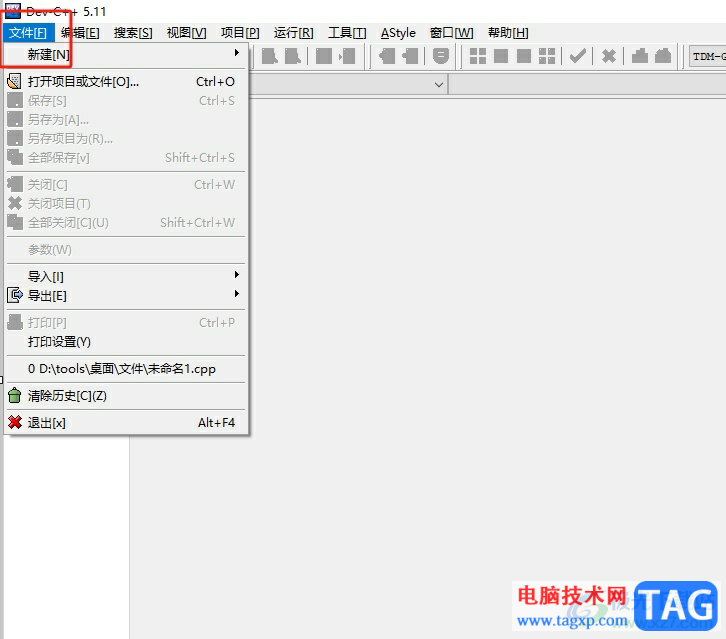Click the greyed 参数(W) menu entry

point(126,250)
